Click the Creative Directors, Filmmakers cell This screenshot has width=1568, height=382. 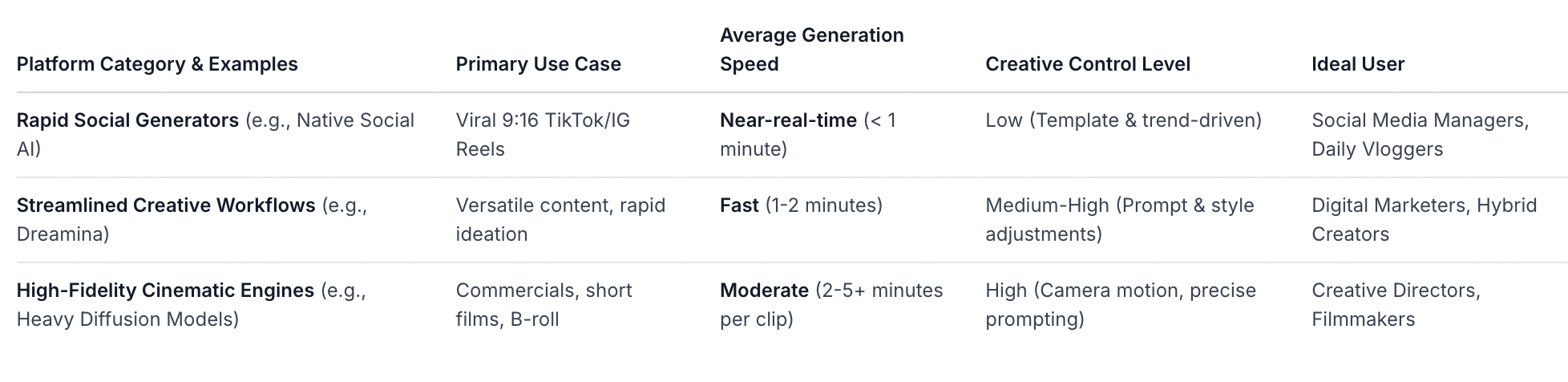tap(1396, 305)
